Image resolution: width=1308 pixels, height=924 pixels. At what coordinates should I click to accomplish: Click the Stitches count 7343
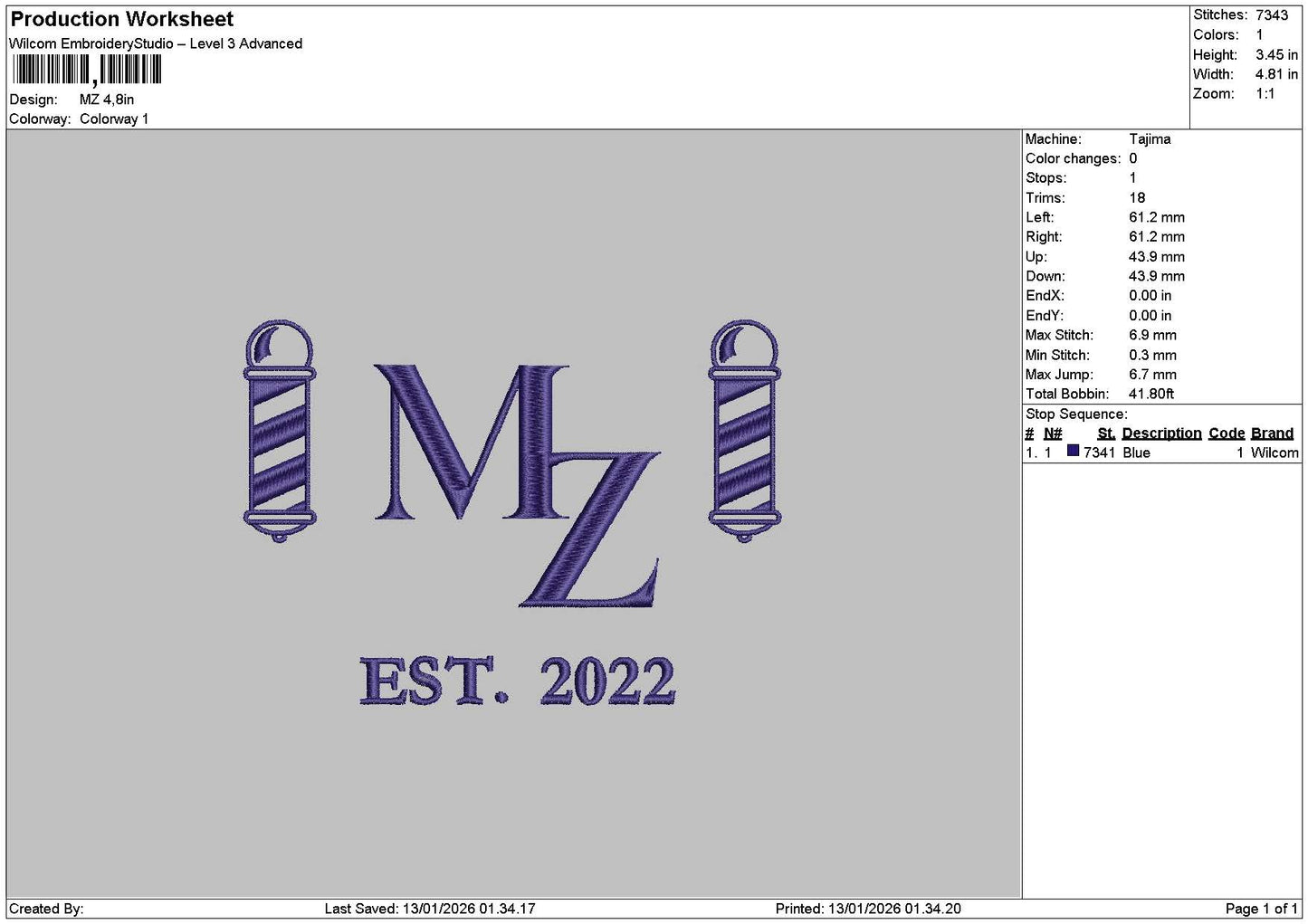(x=1272, y=15)
